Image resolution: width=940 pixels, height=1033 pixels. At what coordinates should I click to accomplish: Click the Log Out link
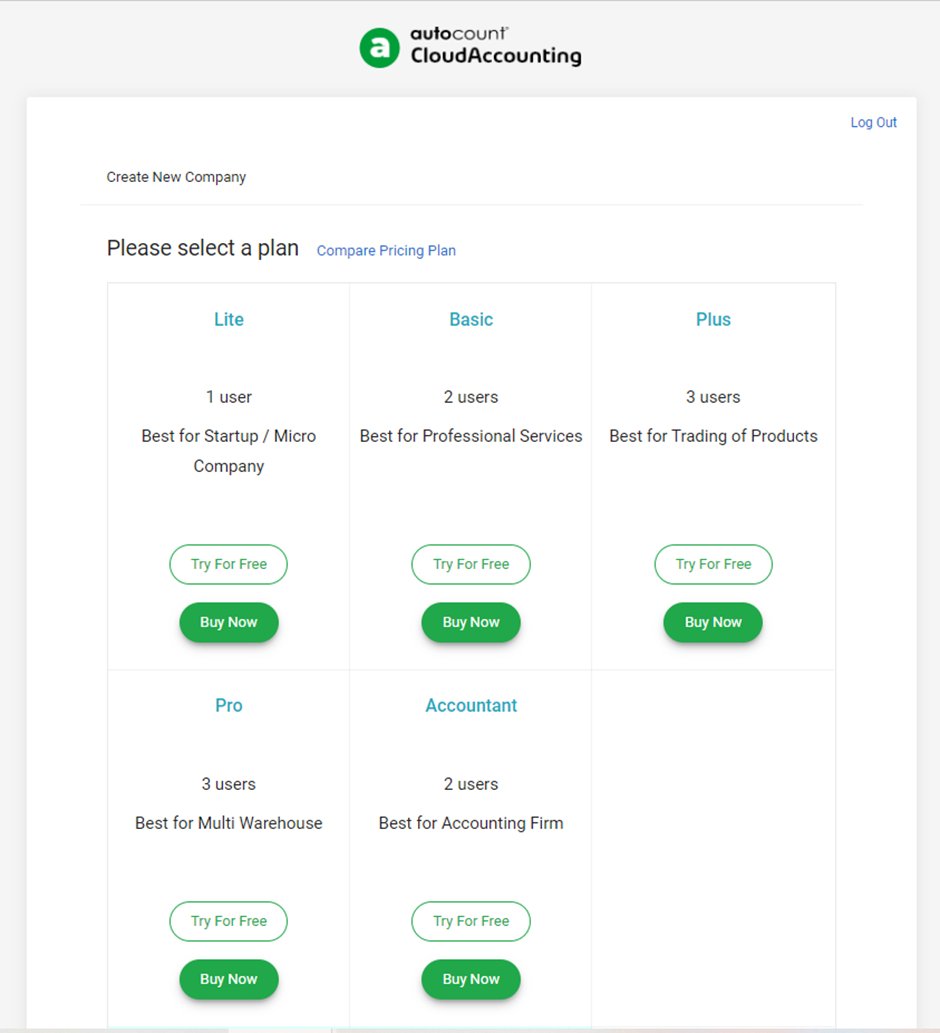coord(873,123)
